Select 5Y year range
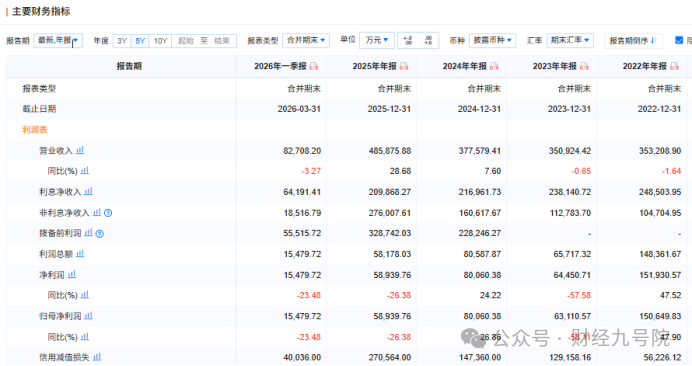This screenshot has width=692, height=366. [140, 41]
